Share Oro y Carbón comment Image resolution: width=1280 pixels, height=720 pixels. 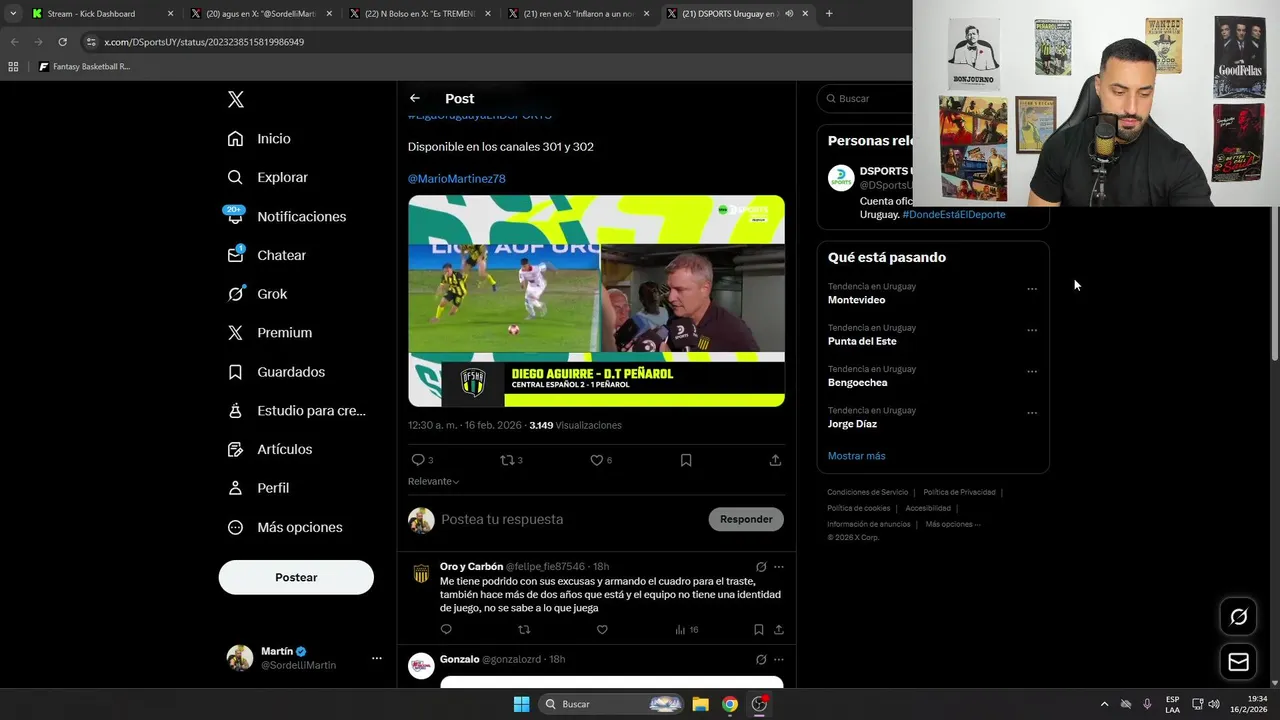(778, 630)
